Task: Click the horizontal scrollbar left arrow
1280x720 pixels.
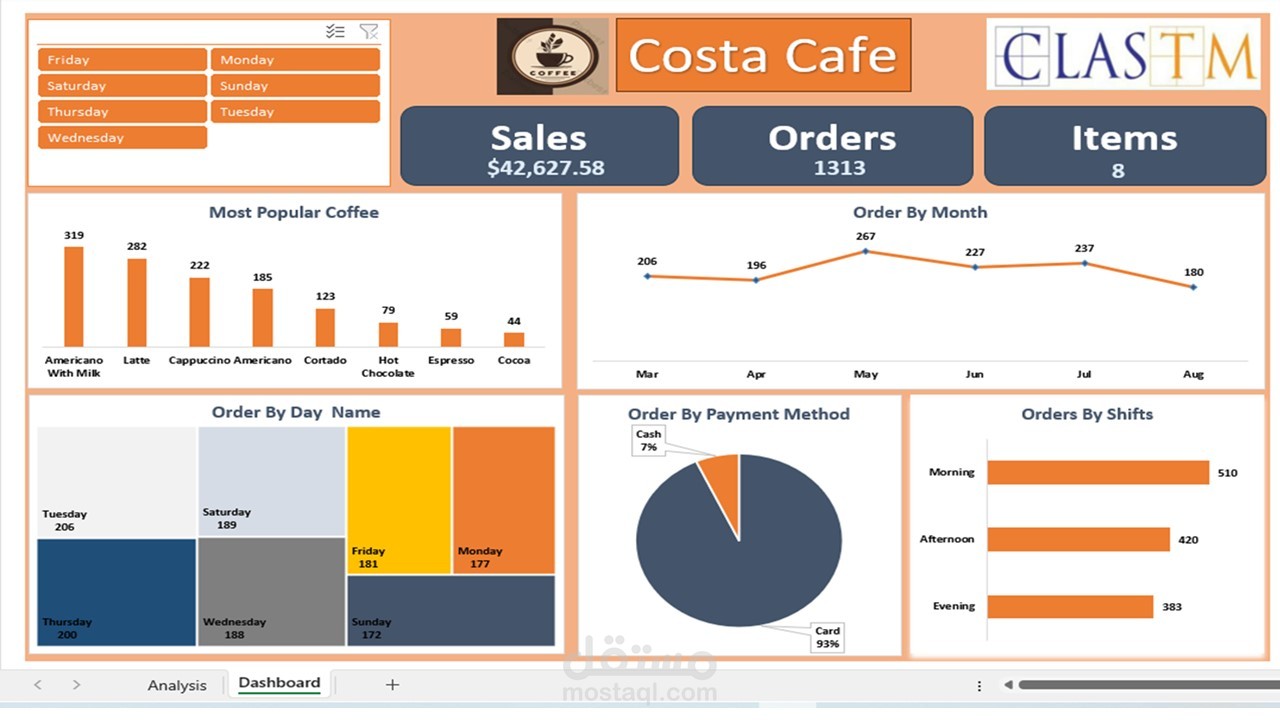Action: tap(1008, 685)
